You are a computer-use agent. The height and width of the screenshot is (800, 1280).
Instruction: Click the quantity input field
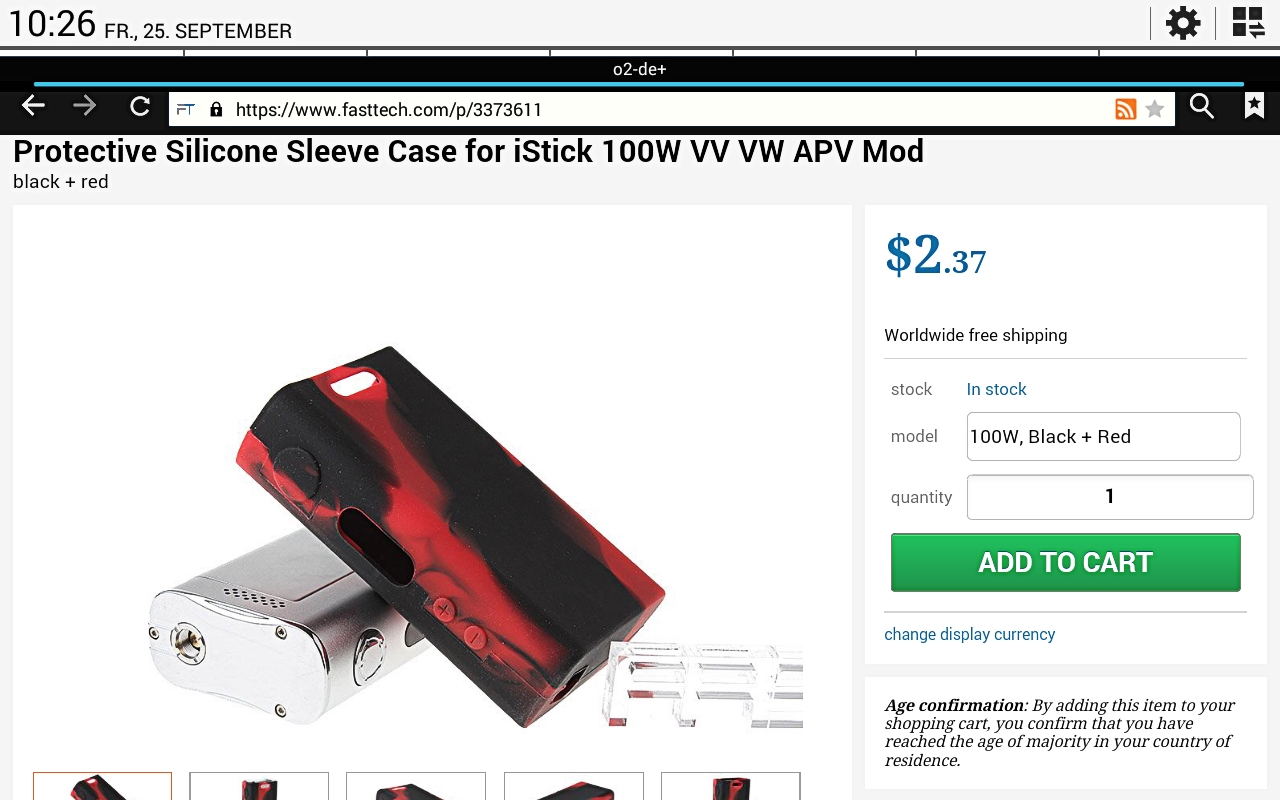pos(1109,497)
